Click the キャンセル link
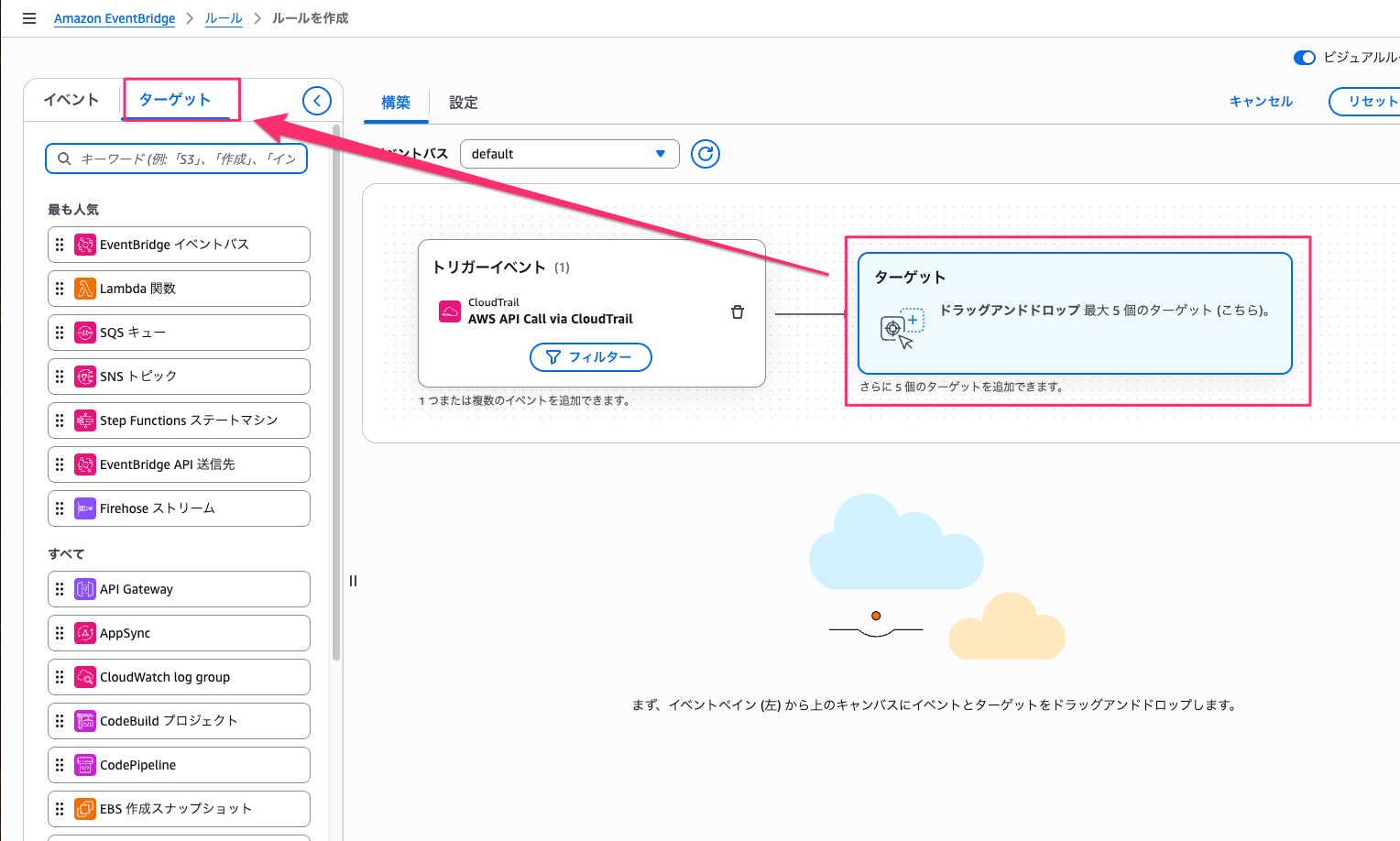Image resolution: width=1400 pixels, height=841 pixels. coord(1261,102)
